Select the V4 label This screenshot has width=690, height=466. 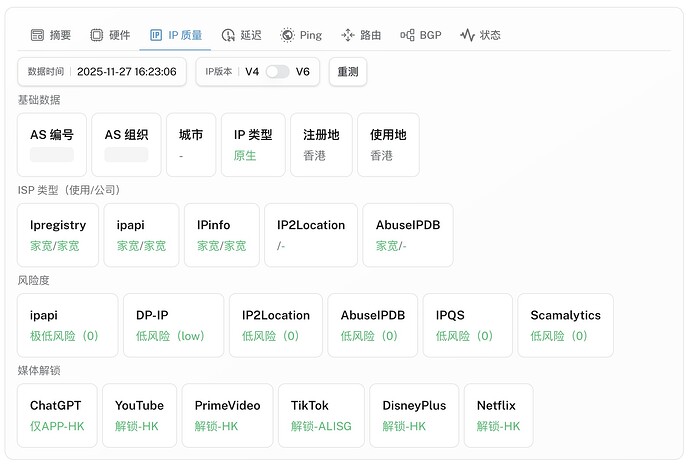(x=252, y=71)
